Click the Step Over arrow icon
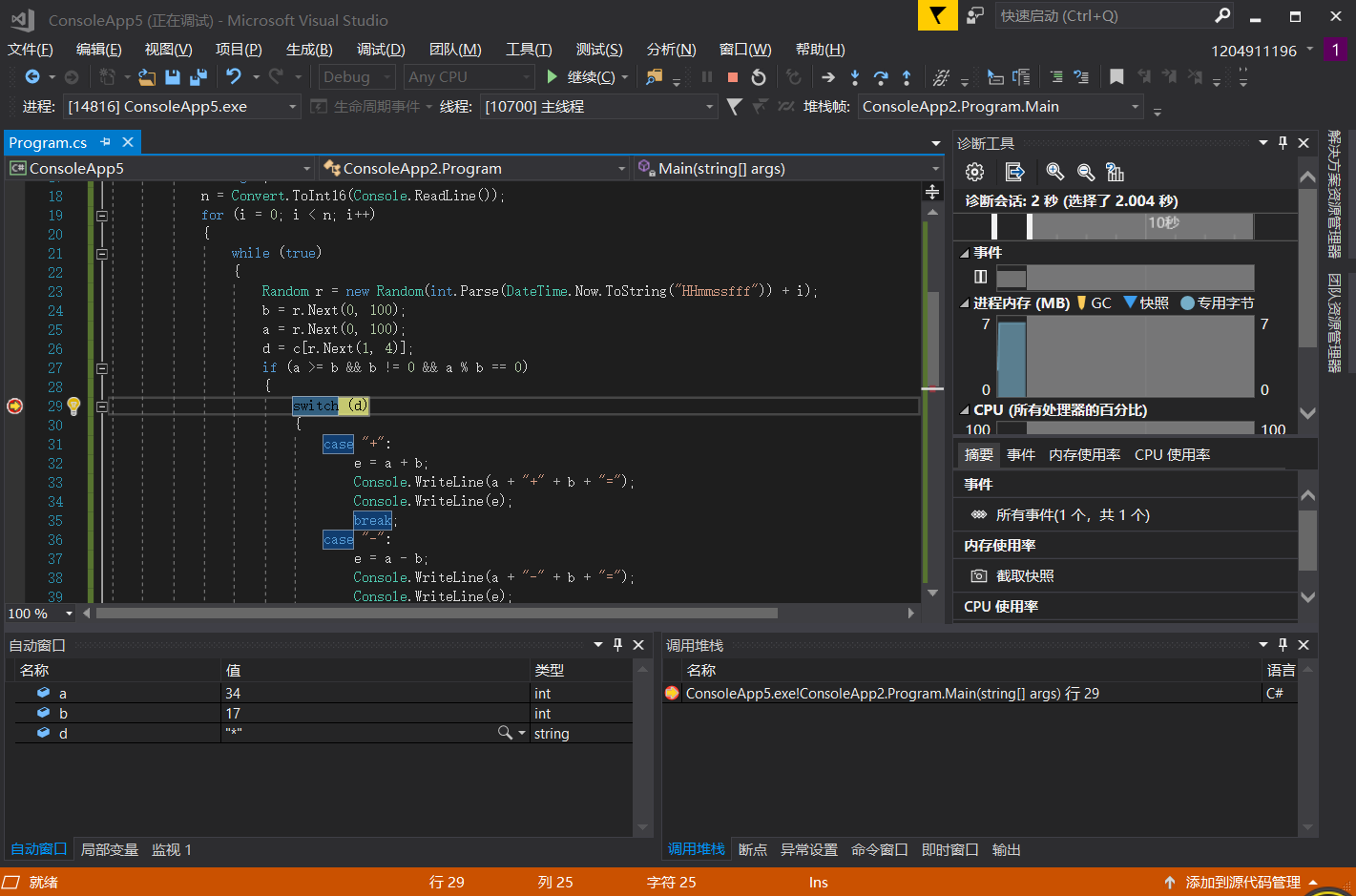The image size is (1356, 896). tap(880, 77)
